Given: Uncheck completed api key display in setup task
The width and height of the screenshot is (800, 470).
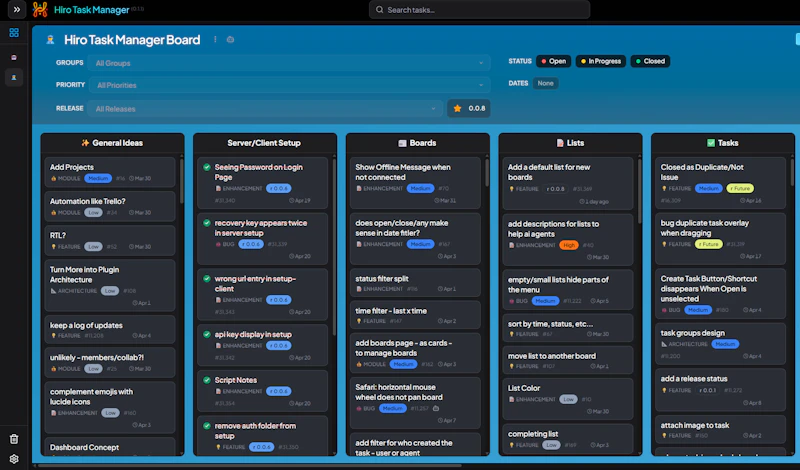Looking at the screenshot, I should [x=207, y=334].
